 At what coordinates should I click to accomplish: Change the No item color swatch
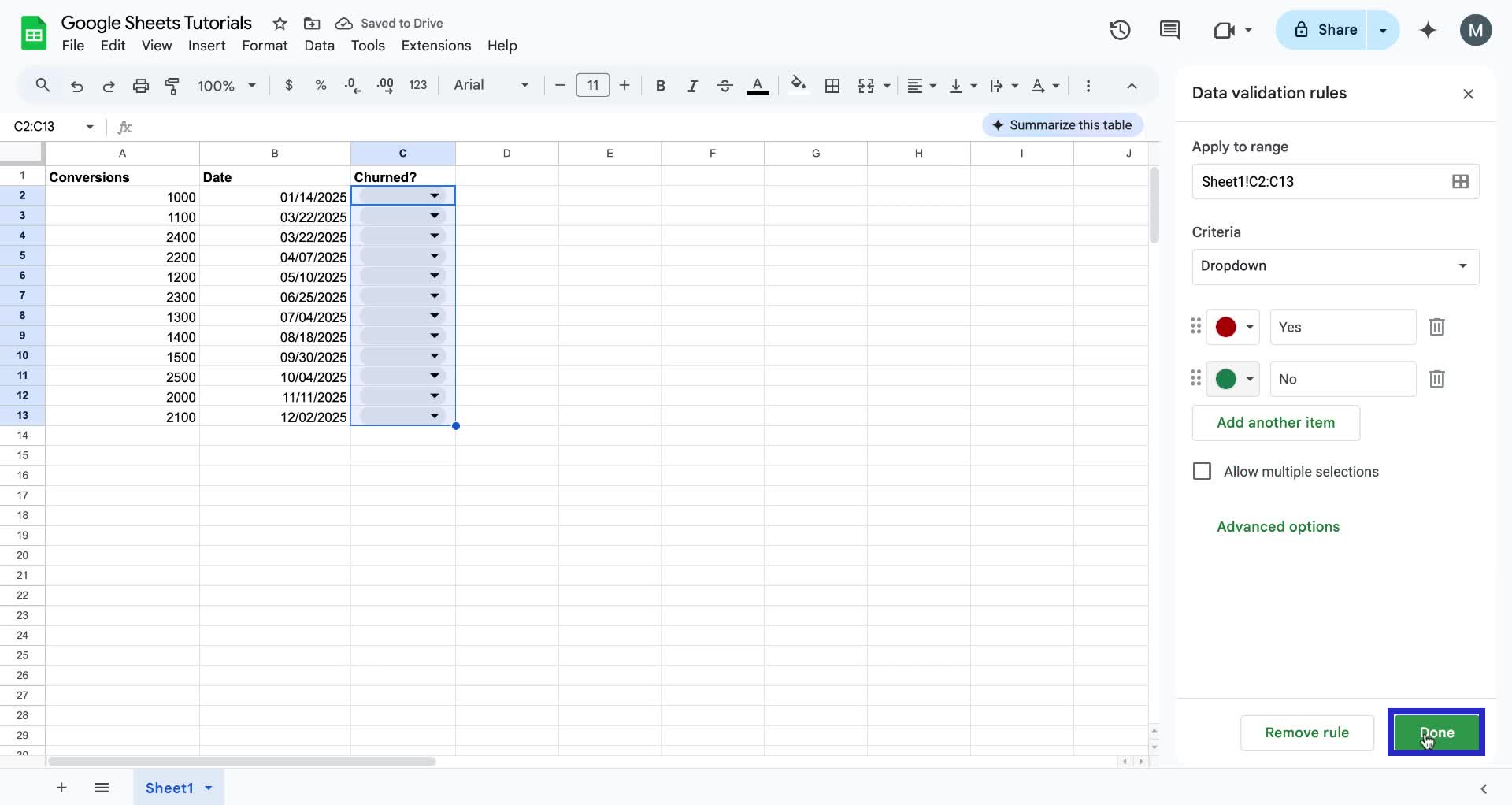click(1234, 379)
